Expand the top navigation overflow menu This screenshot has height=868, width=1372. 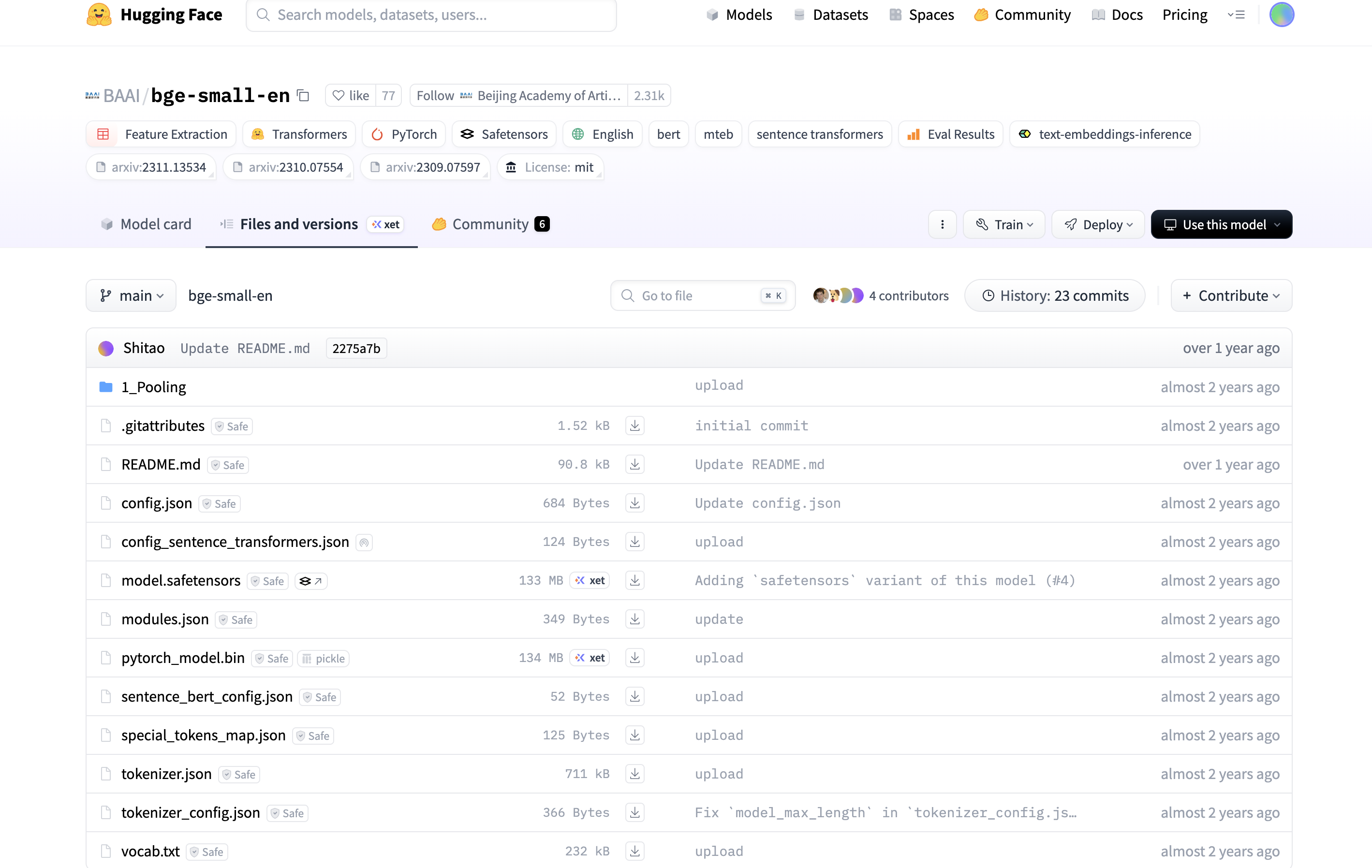1236,15
